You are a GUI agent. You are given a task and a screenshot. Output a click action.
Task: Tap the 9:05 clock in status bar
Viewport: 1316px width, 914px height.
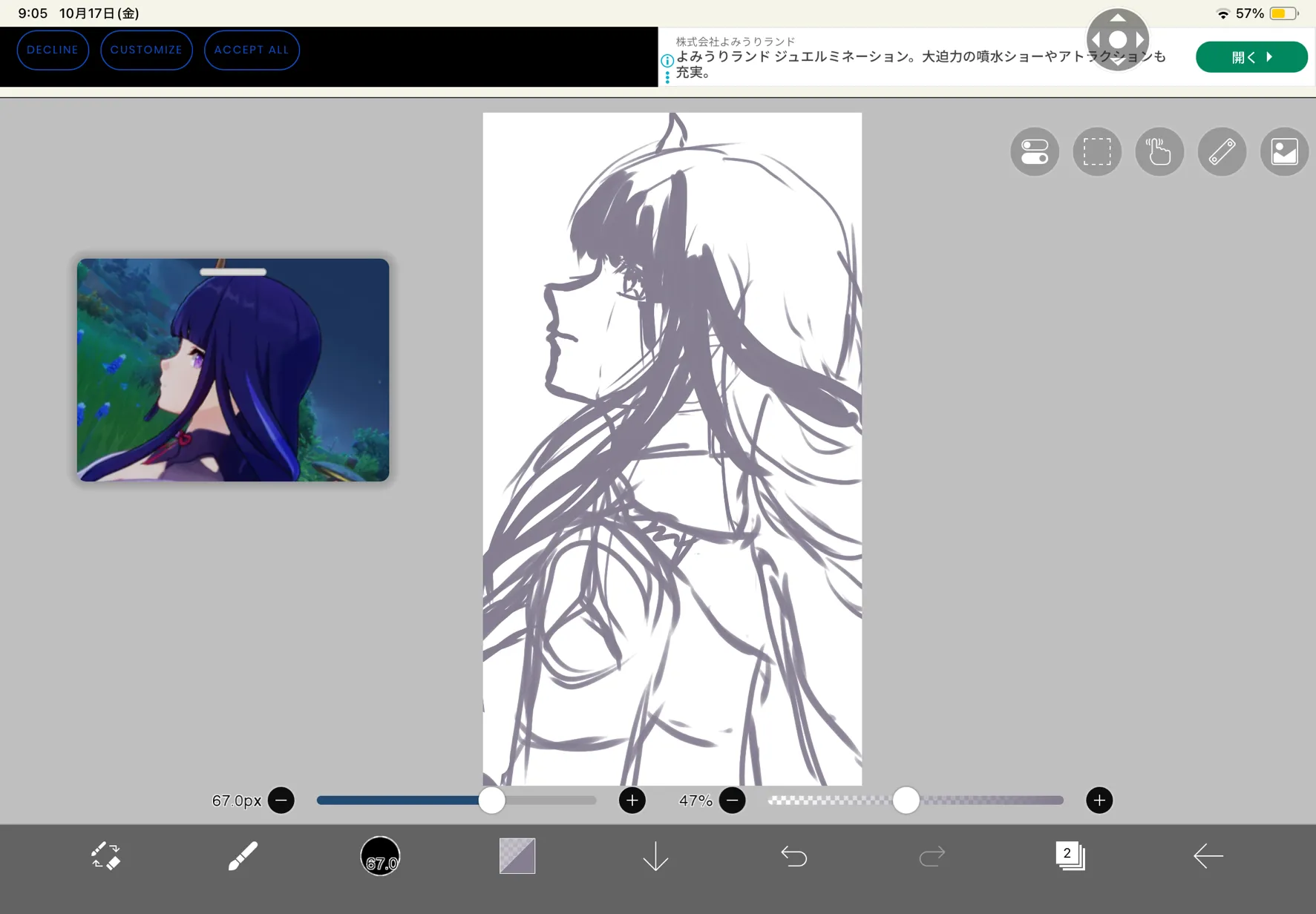pyautogui.click(x=33, y=13)
